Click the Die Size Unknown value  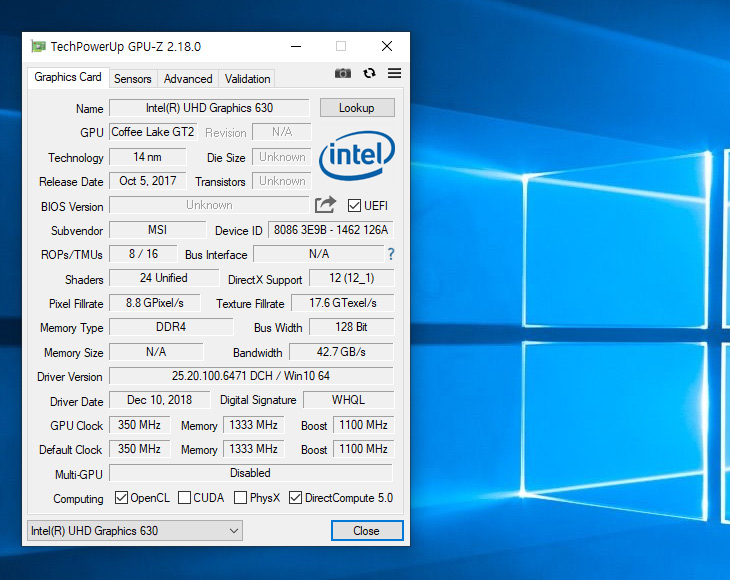282,157
